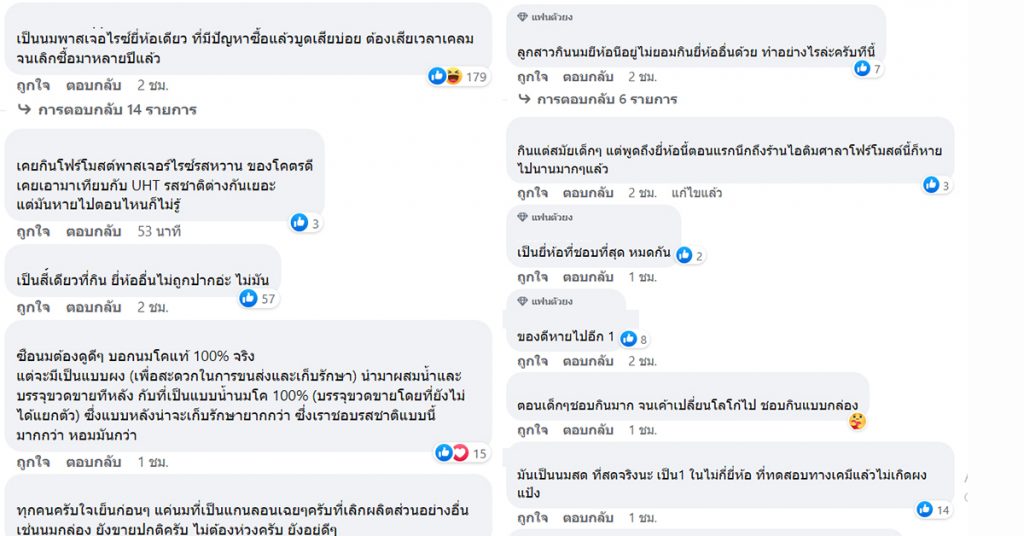
Task: View the like reaction count showing 57
Action: [x=258, y=298]
